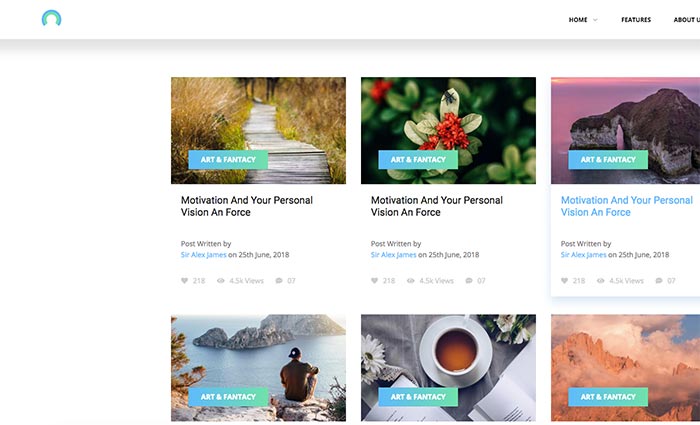Click the heart icon on the sea cliff post
Screen dimensions: 700x425
564,280
